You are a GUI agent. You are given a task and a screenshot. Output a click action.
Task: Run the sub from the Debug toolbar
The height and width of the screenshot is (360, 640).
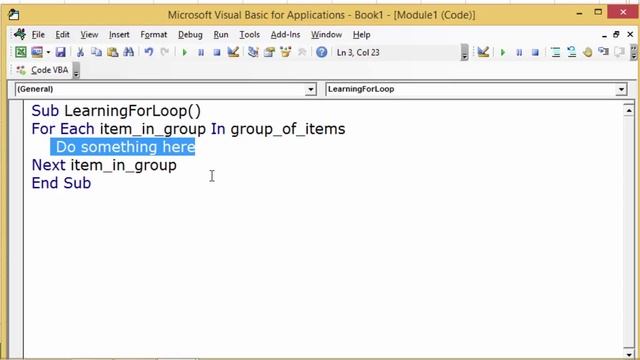(503, 52)
